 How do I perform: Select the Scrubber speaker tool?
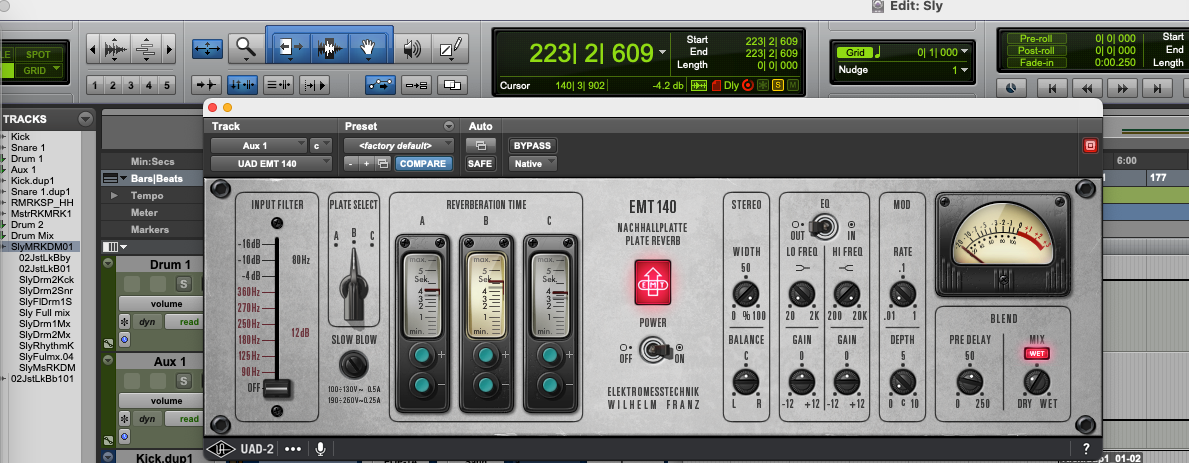(x=412, y=49)
